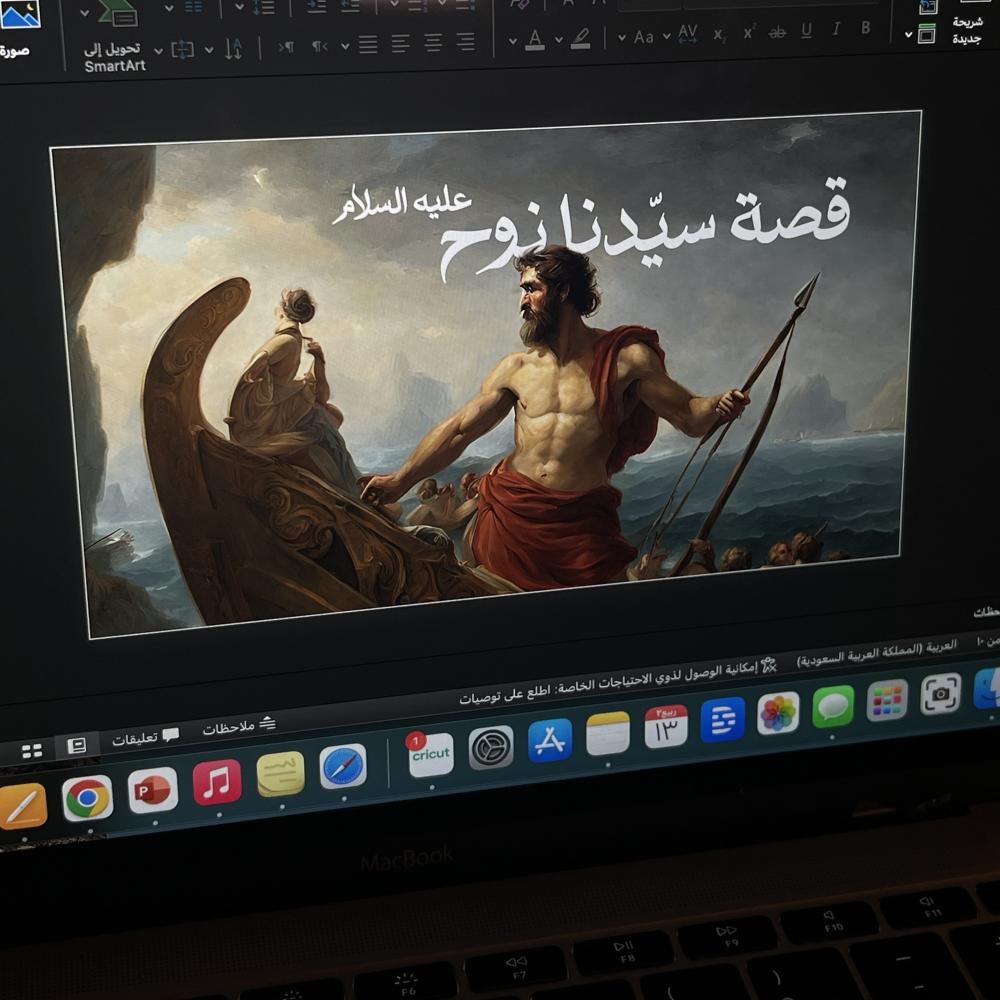
Task: Click the change case Aa button
Action: tap(643, 37)
